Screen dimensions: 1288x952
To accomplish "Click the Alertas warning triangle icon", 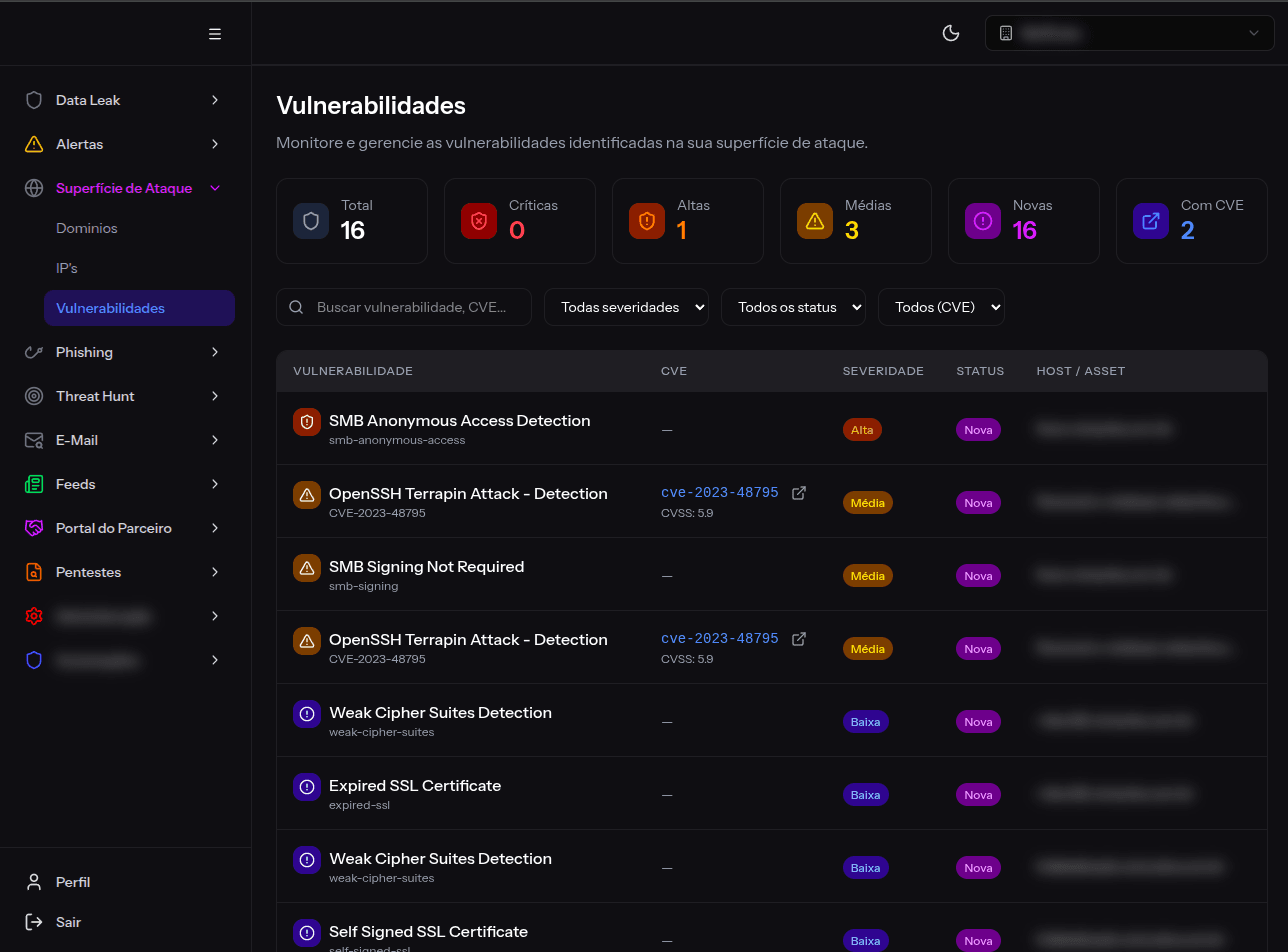I will (34, 144).
